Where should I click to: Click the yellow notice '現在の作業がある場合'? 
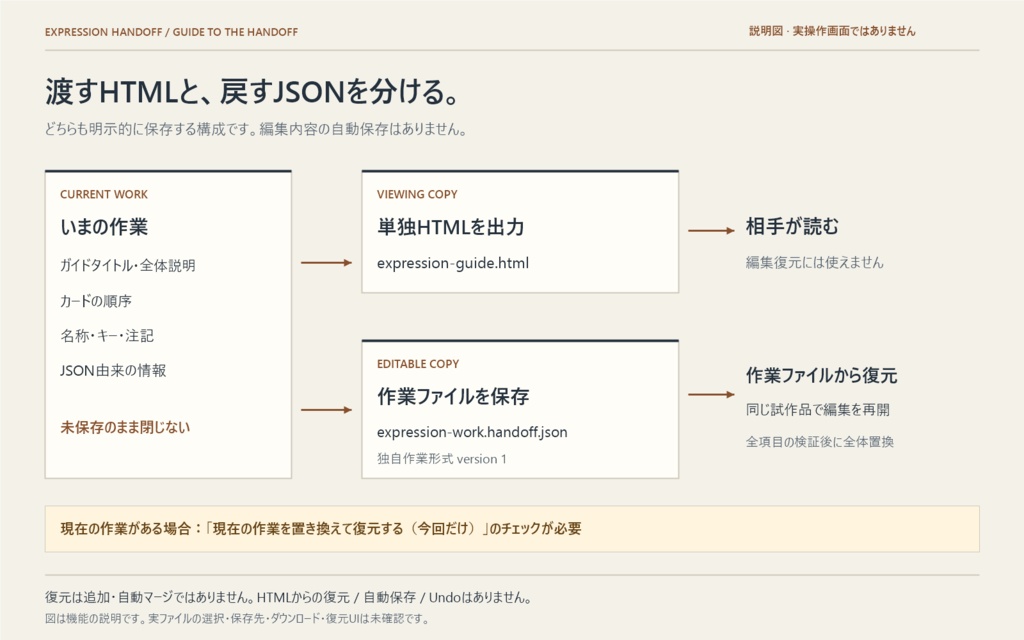(x=512, y=529)
